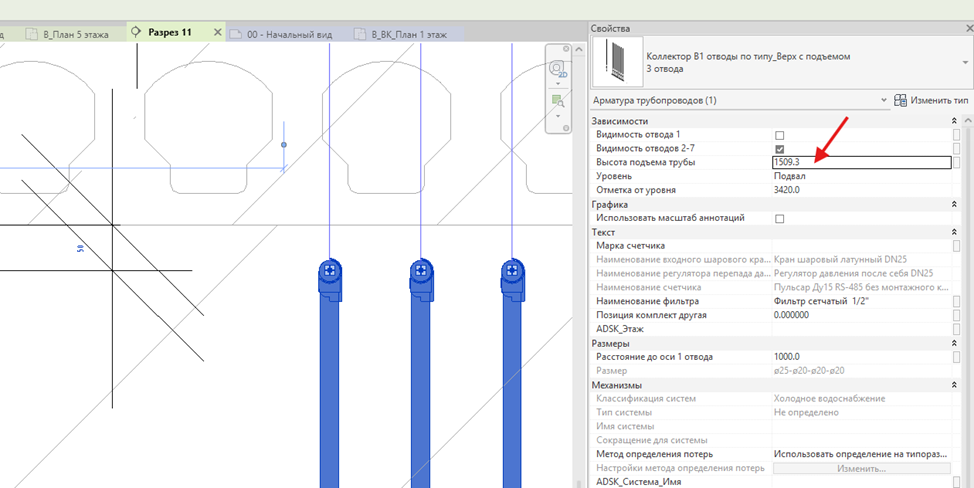Click the Высота подъема трубы value field
The image size is (974, 488).
[862, 163]
